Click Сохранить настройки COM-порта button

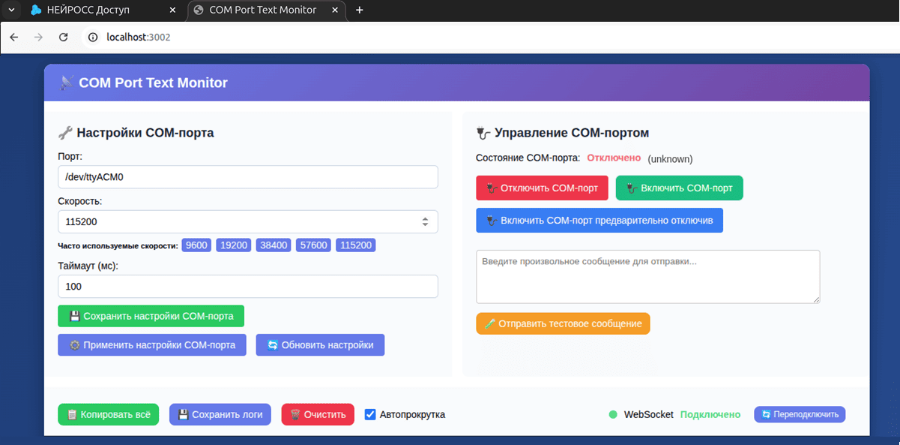click(x=151, y=316)
